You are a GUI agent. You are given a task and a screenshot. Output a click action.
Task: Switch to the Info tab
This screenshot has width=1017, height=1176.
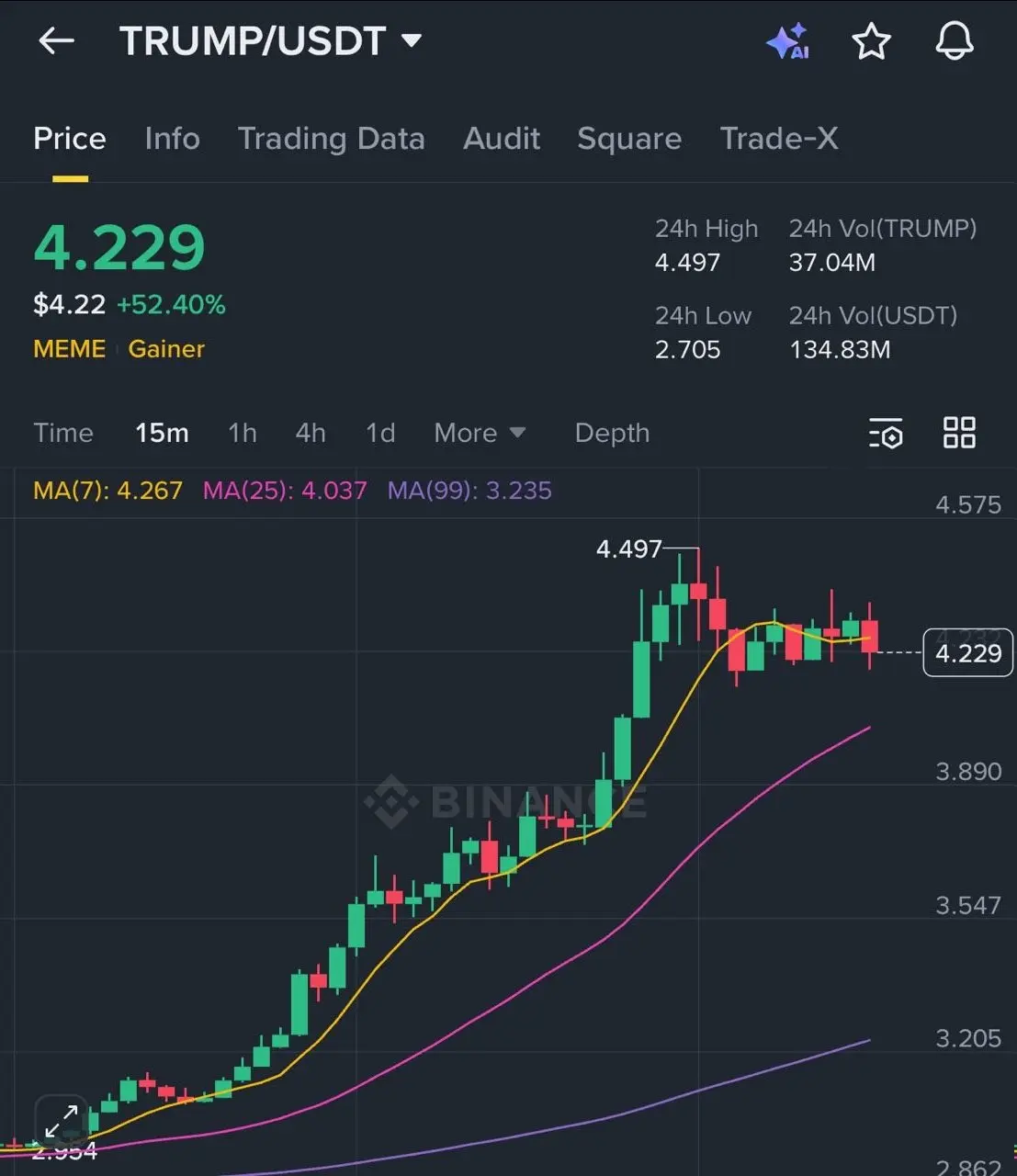point(172,139)
